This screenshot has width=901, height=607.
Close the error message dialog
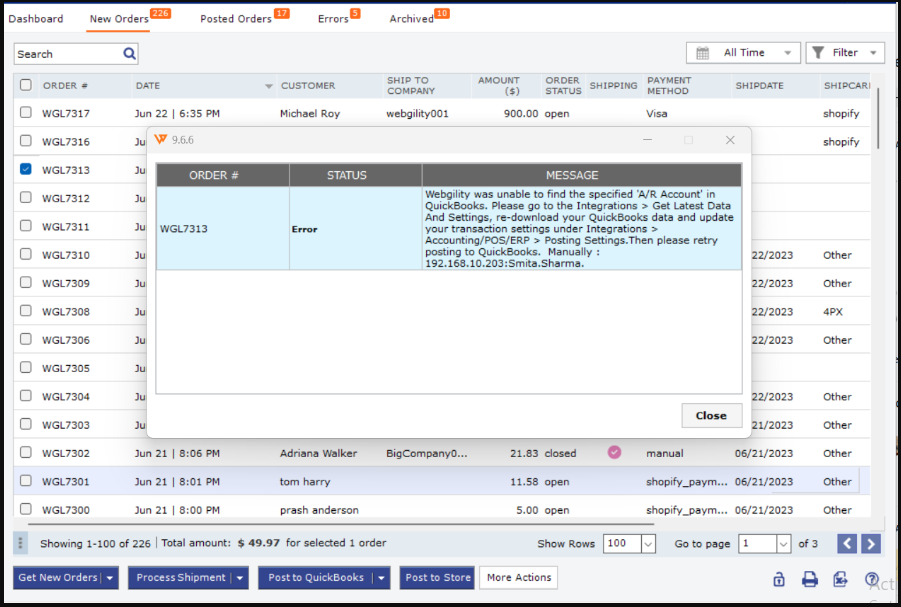[x=711, y=416]
